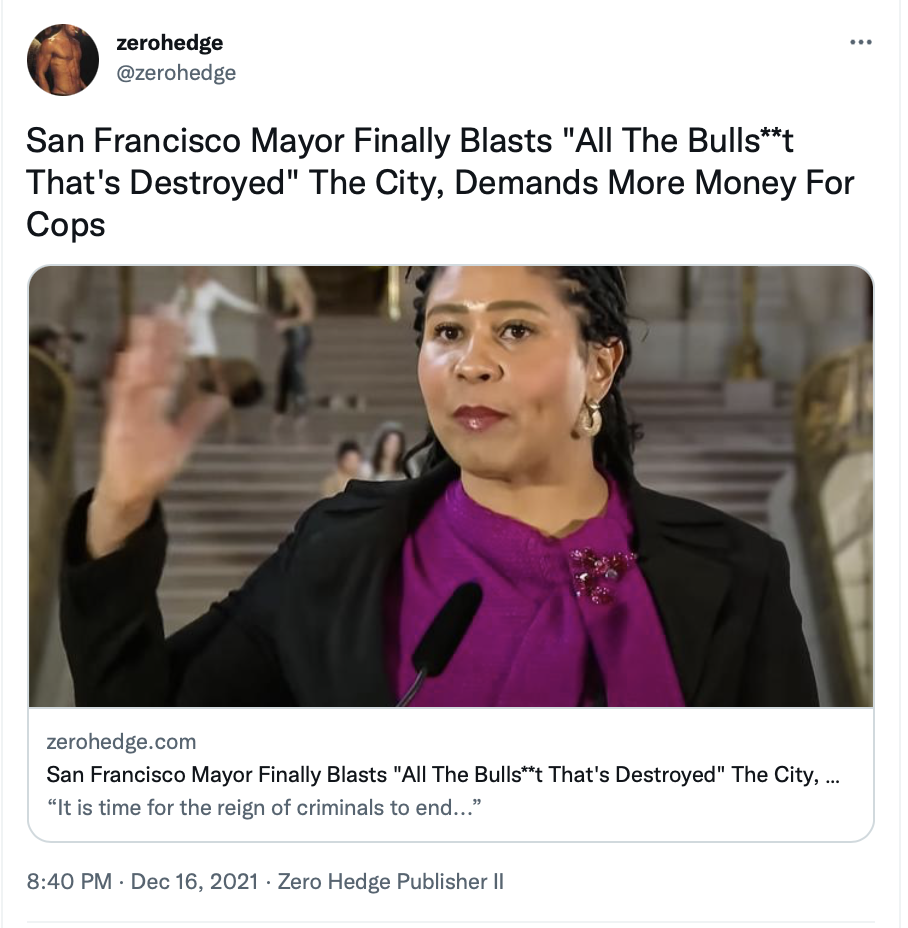Open card headline about San Francisco Mayor

443,775
